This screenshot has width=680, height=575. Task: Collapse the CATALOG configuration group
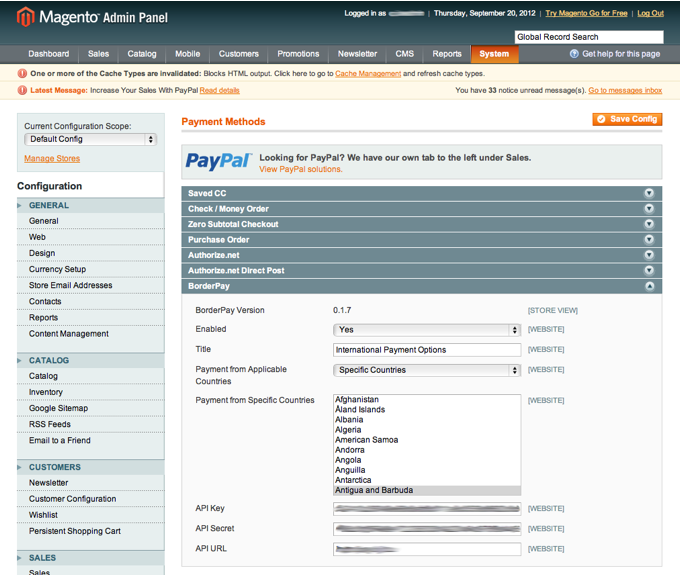click(91, 360)
